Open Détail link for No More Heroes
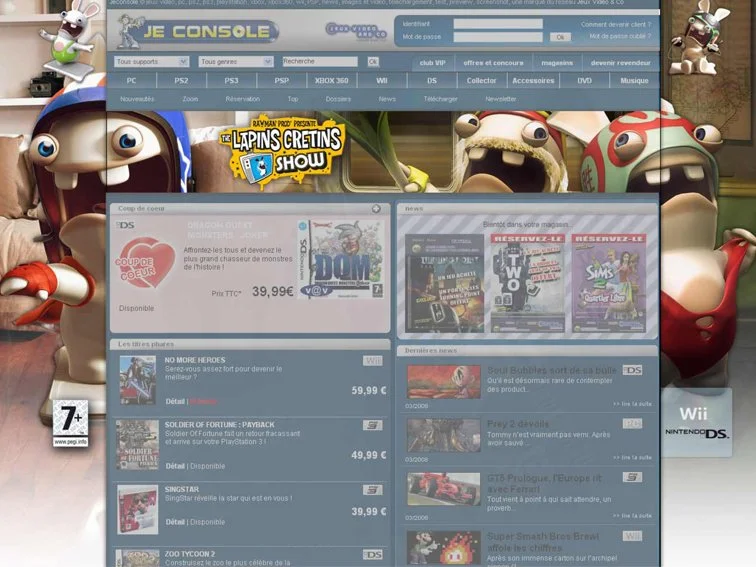The width and height of the screenshot is (756, 567). point(175,401)
